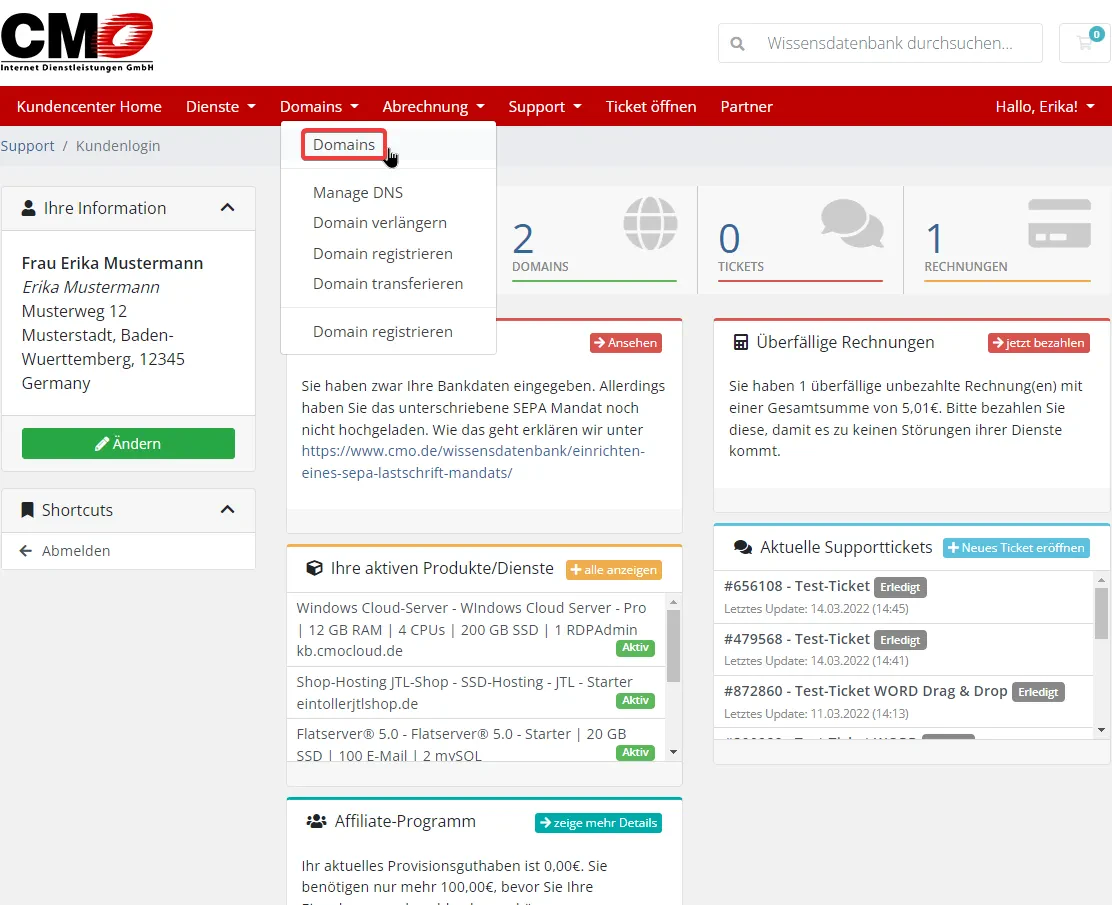1112x905 pixels.
Task: Click support tickets scroll-down arrow
Action: tap(1101, 730)
